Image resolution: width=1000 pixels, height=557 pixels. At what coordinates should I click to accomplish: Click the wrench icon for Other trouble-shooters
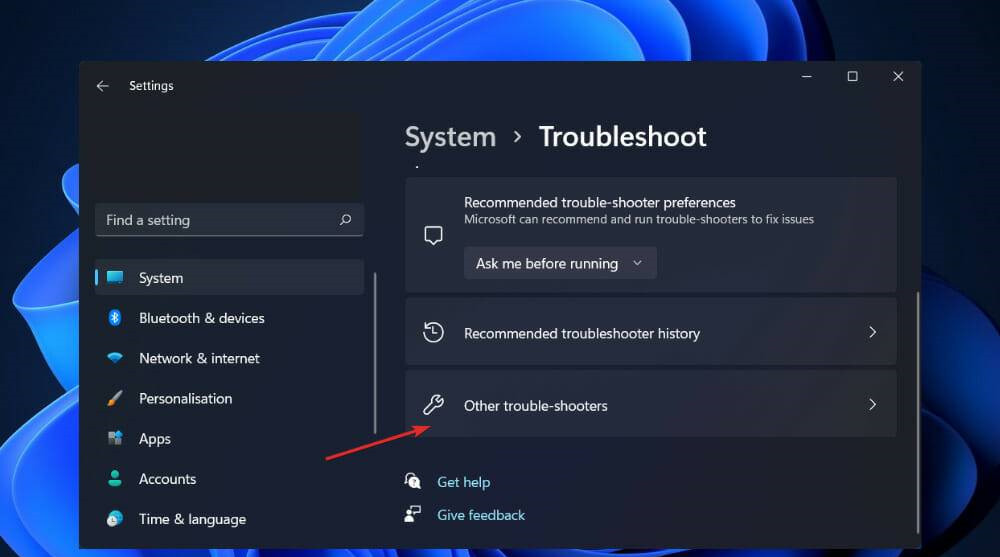433,405
